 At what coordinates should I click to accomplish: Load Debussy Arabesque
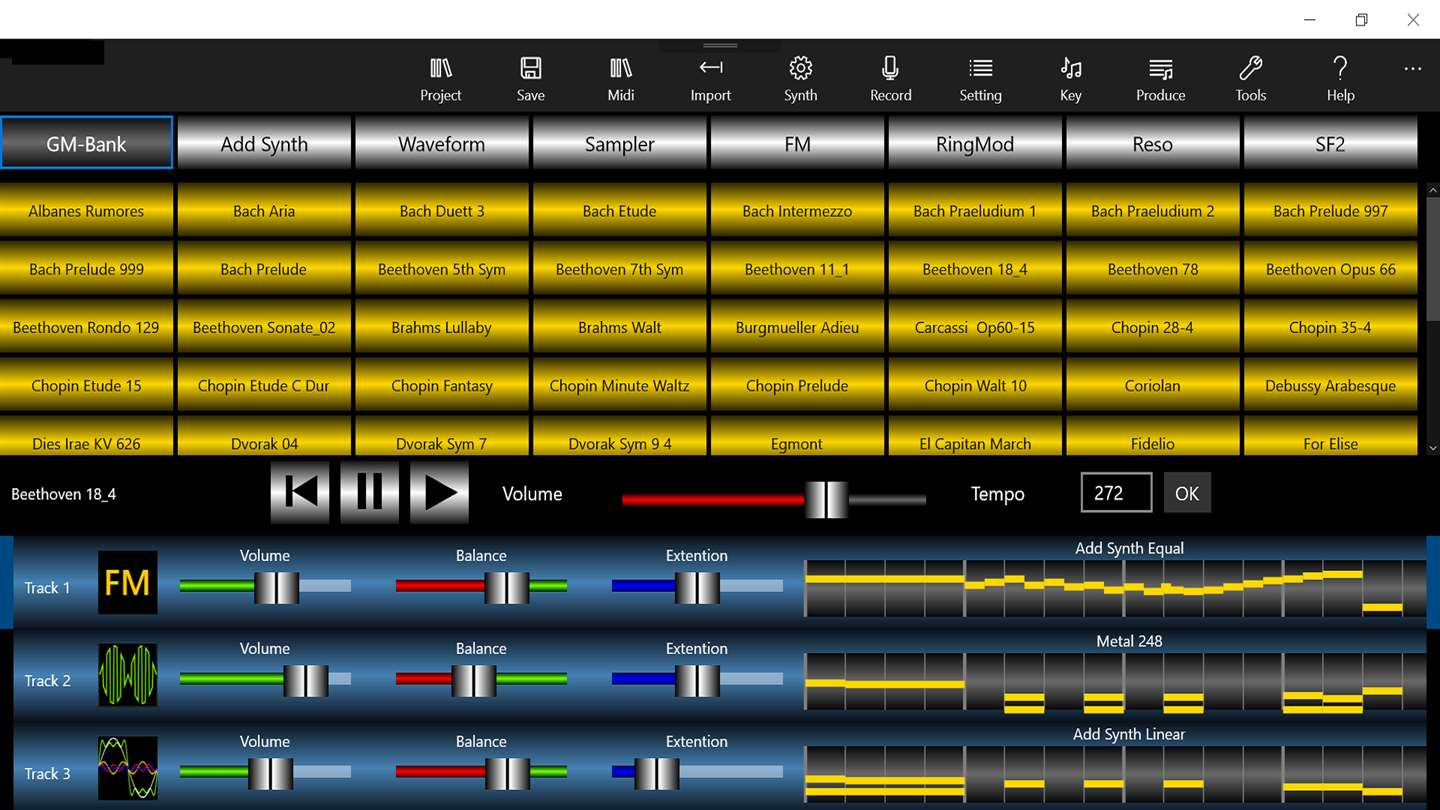click(x=1330, y=384)
